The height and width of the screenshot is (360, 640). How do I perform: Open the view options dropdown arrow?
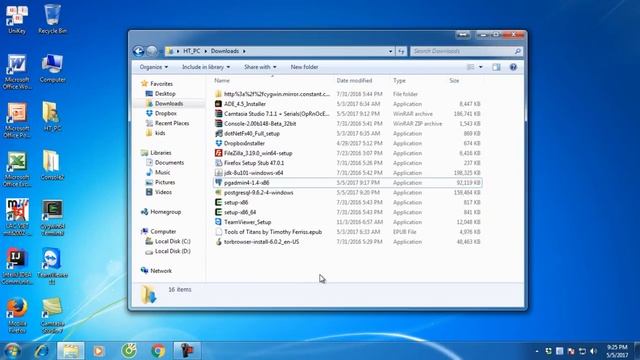click(x=480, y=67)
